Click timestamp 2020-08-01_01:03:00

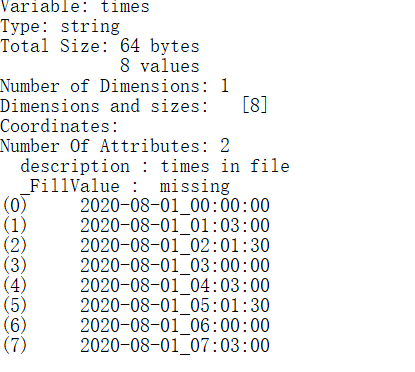click(x=175, y=226)
